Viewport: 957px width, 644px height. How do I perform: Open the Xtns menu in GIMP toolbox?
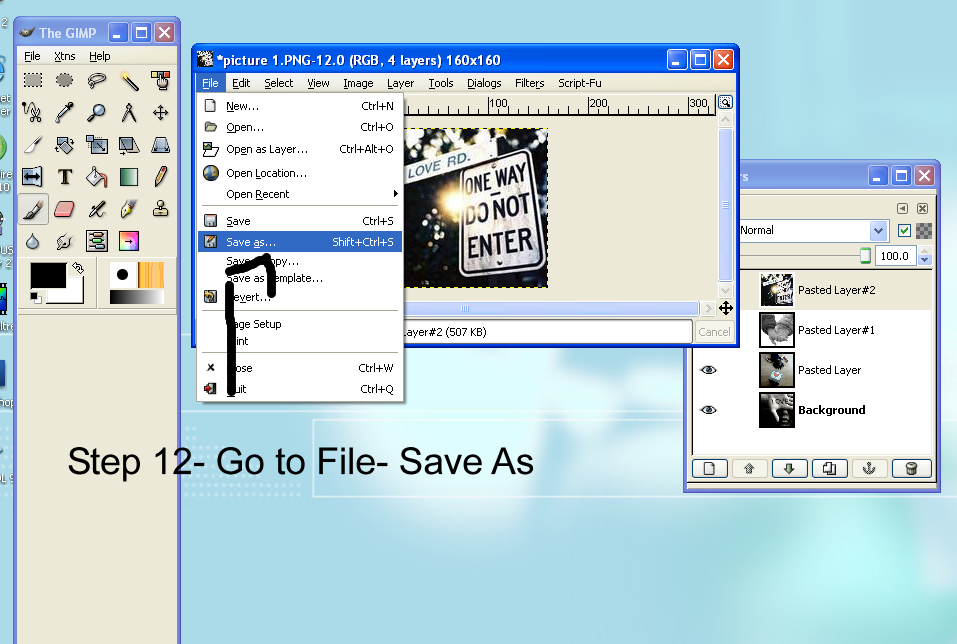point(65,56)
